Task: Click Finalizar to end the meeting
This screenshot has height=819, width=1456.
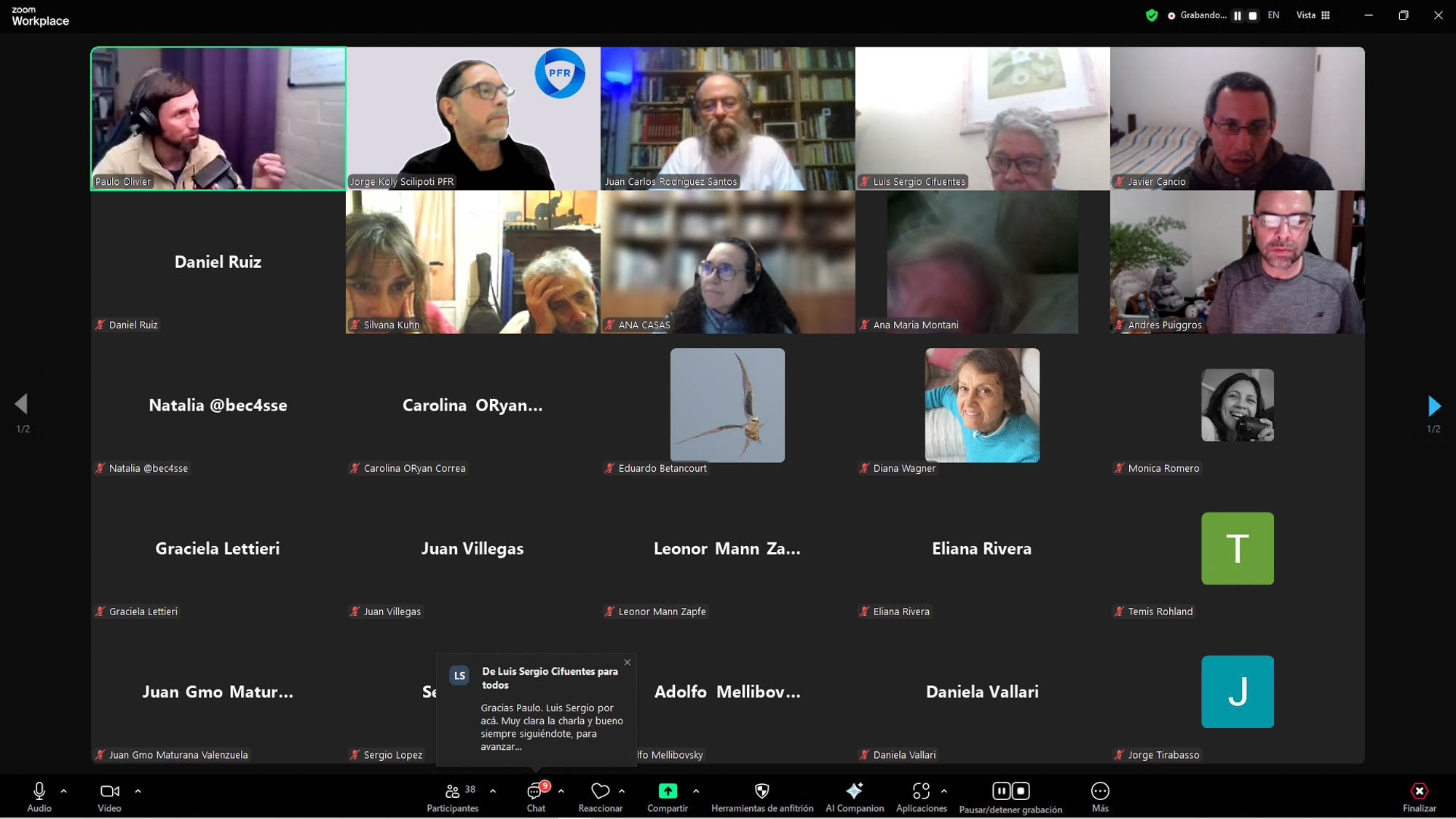Action: click(1420, 796)
